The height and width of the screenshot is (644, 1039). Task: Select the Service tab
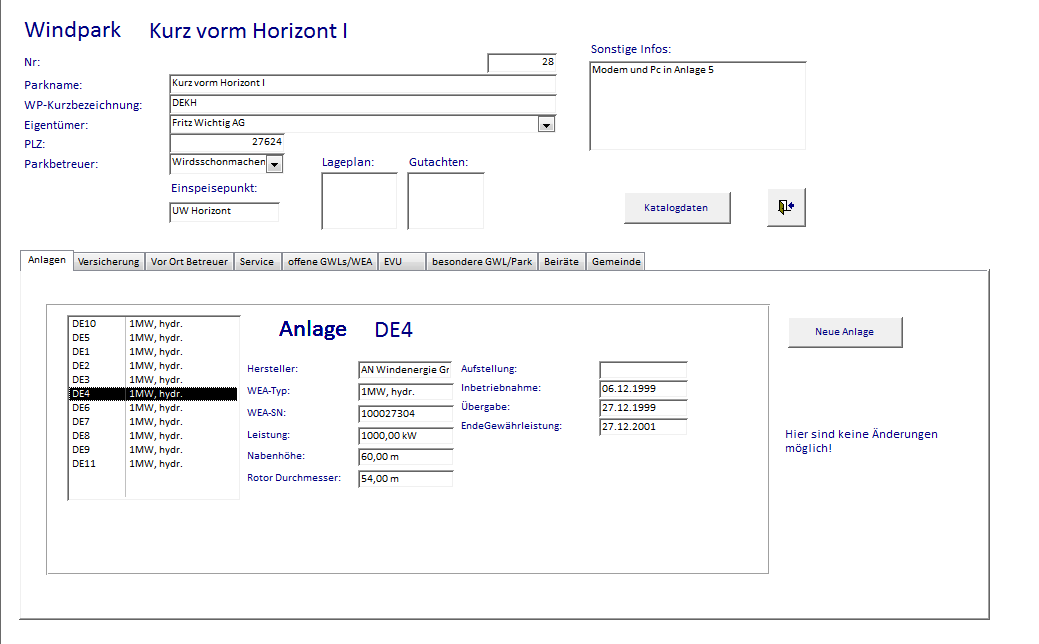point(257,262)
